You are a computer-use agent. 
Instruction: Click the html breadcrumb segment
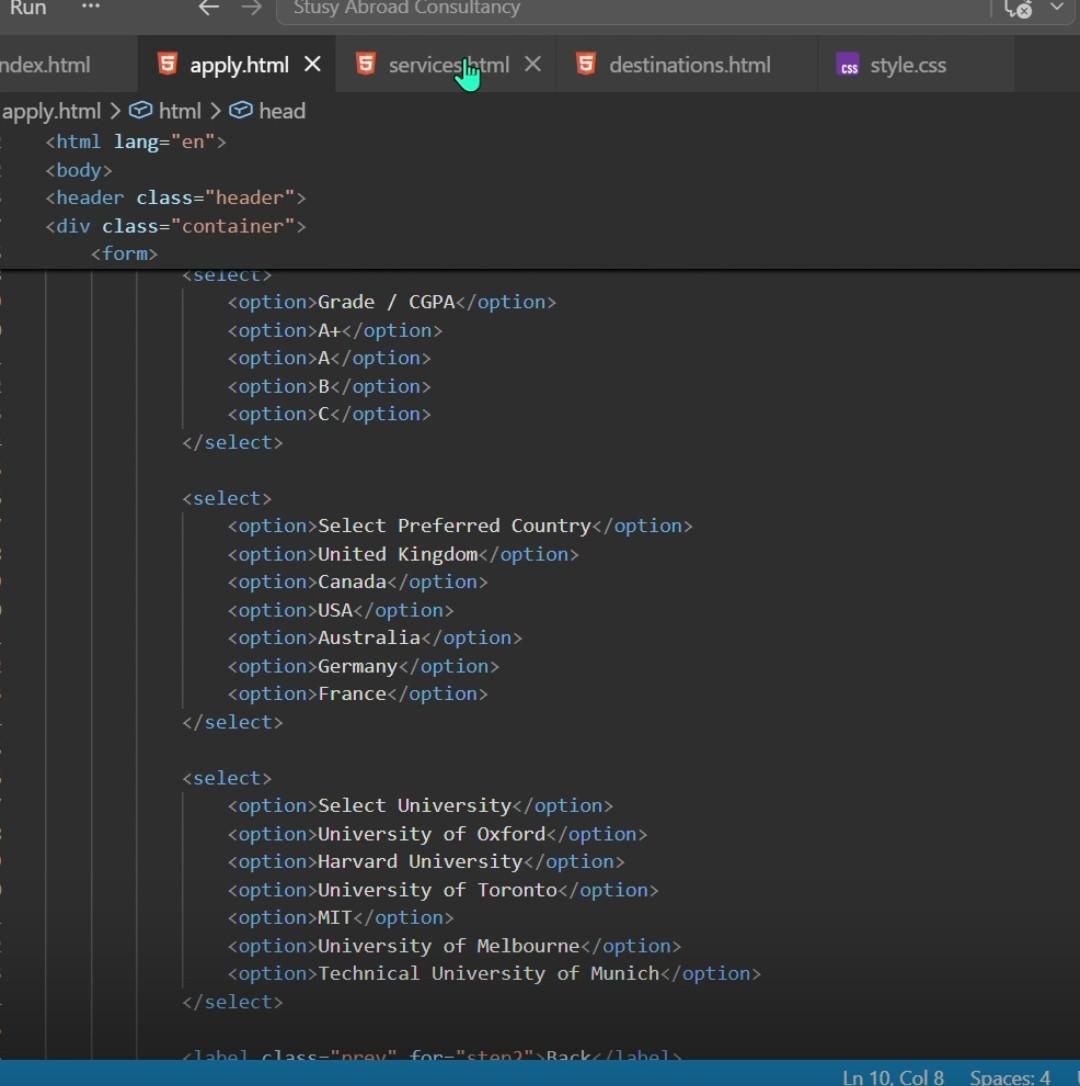(179, 111)
